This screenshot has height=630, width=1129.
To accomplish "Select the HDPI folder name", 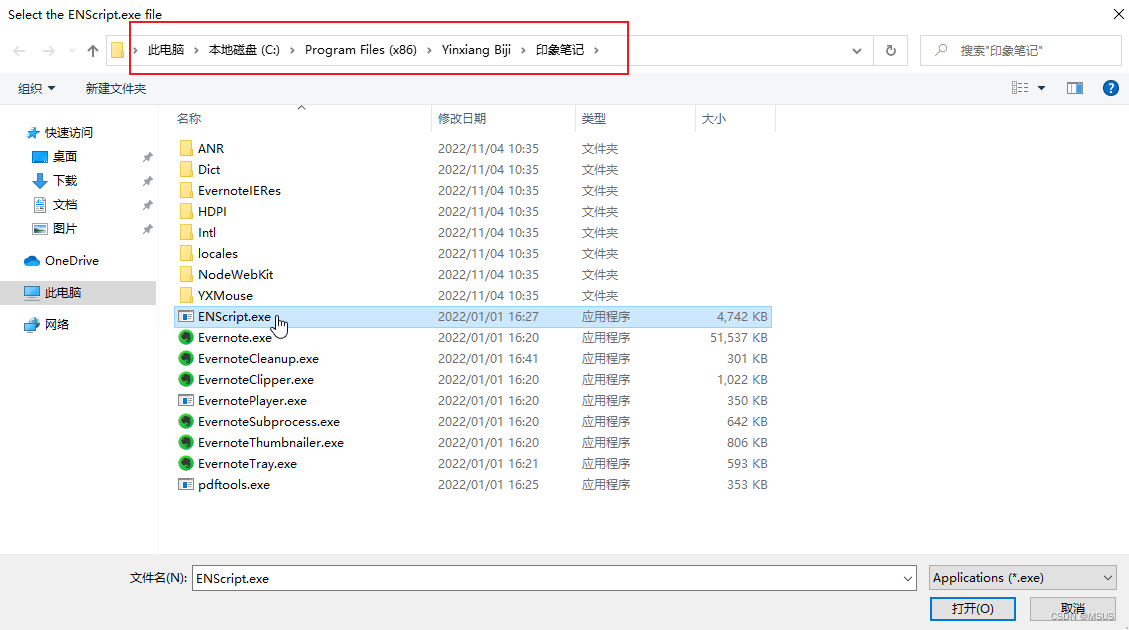I will pyautogui.click(x=212, y=211).
